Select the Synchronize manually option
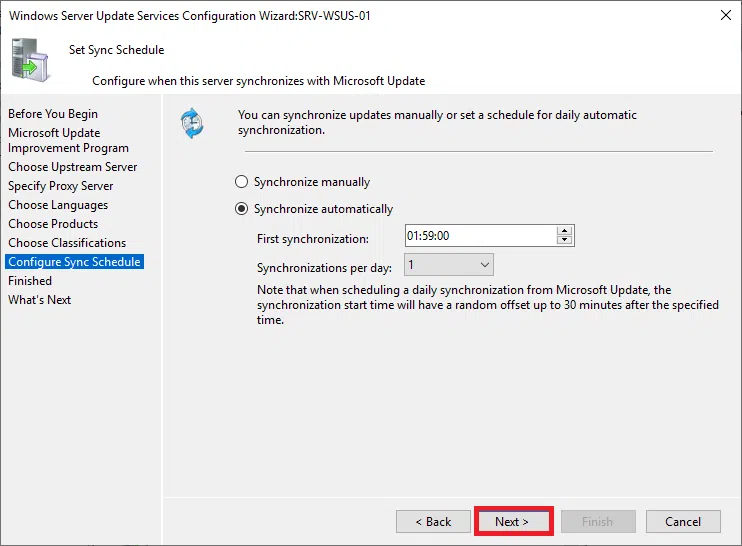The width and height of the screenshot is (742, 546). tap(241, 182)
